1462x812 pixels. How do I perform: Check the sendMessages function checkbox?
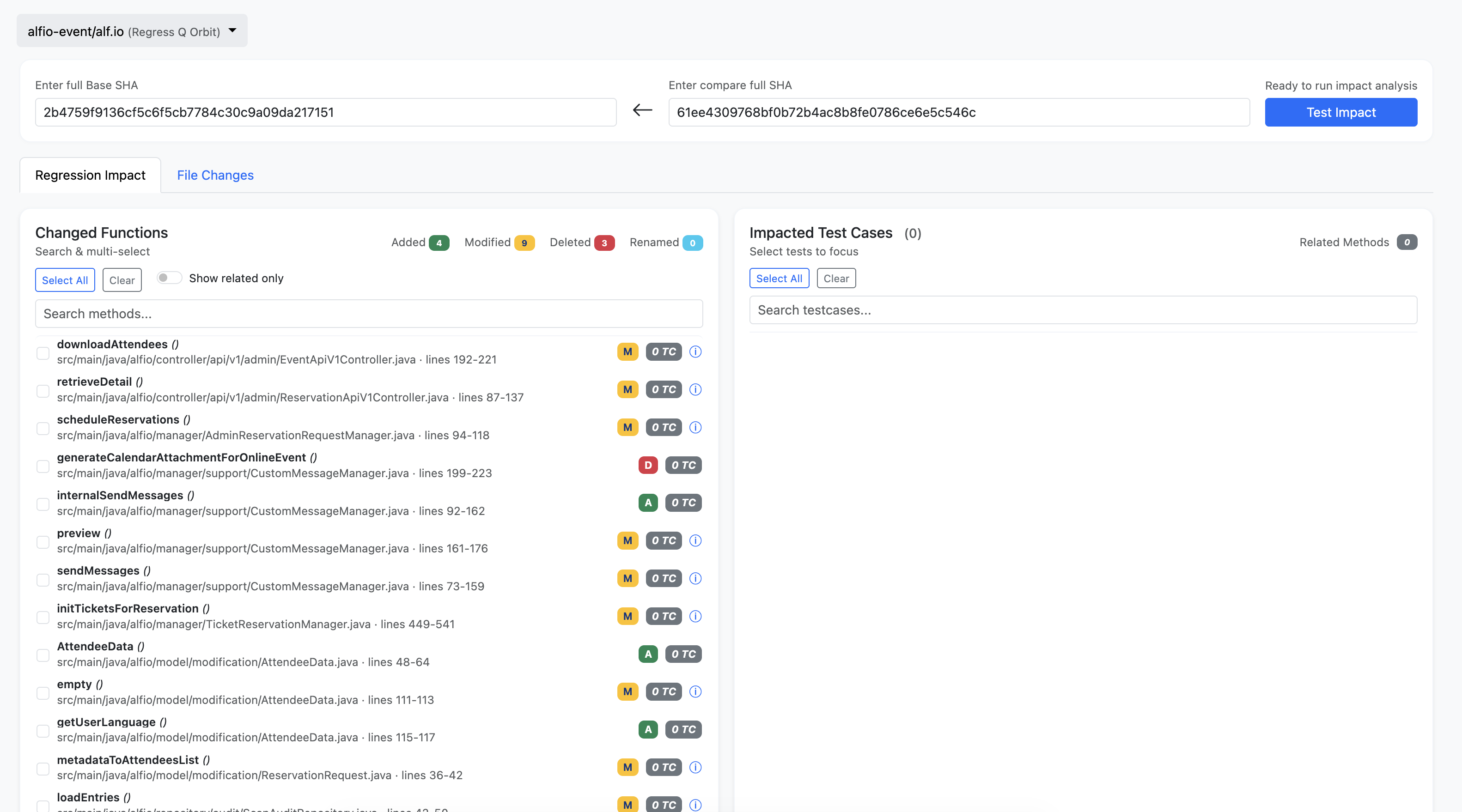(43, 580)
